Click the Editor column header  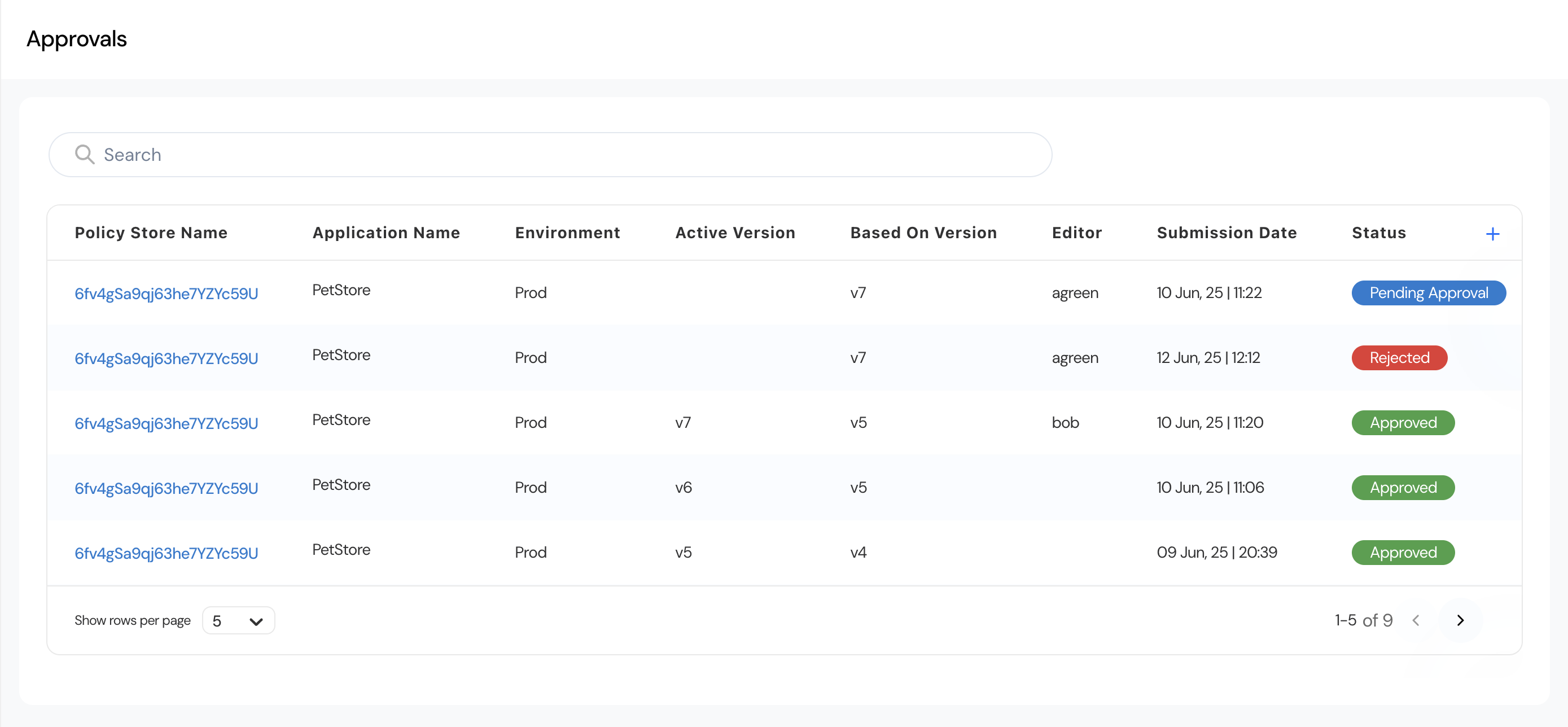tap(1076, 233)
